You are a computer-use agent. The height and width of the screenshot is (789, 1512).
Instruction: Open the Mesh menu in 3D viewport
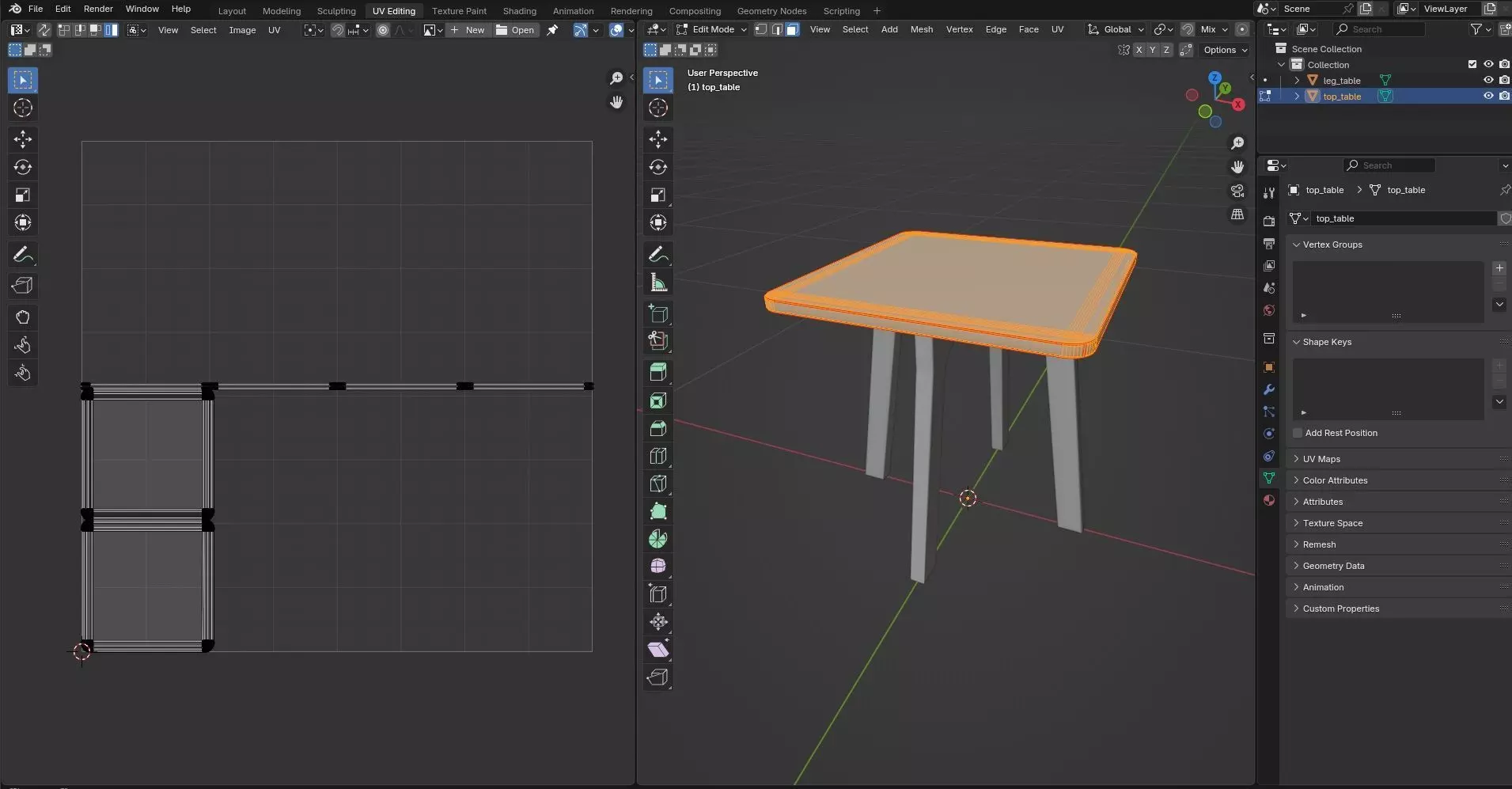click(921, 29)
